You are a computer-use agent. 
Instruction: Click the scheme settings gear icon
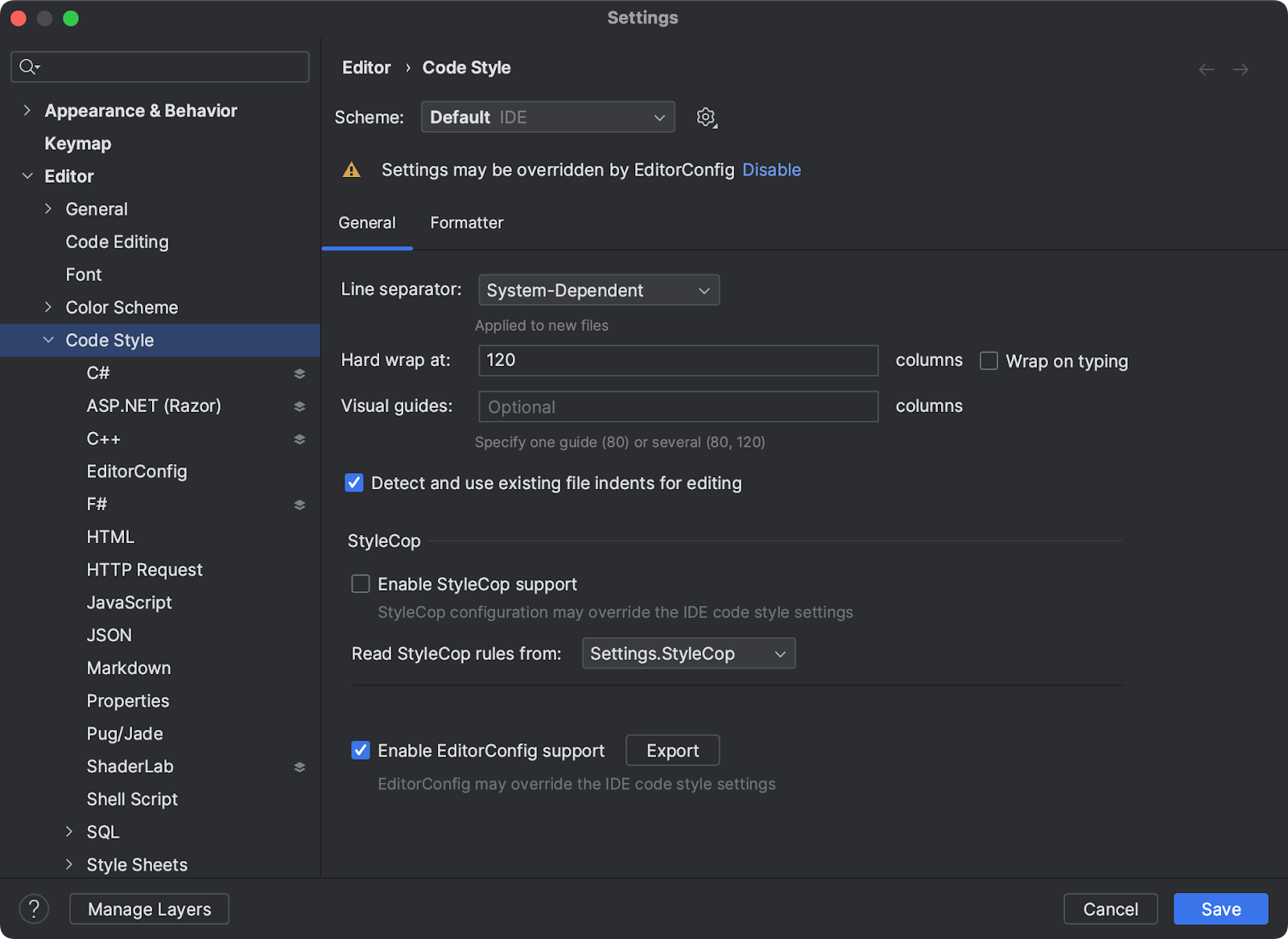[706, 117]
